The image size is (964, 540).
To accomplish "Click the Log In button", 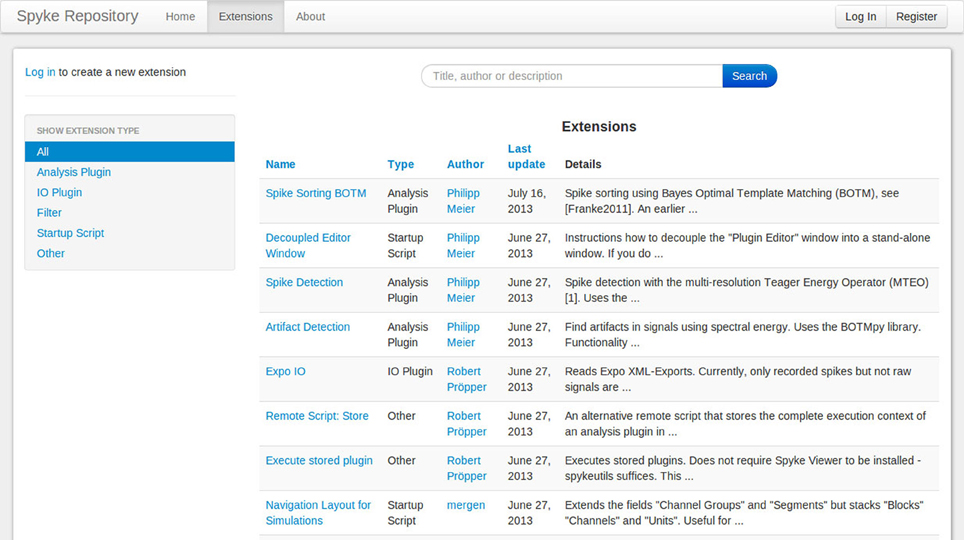I will click(x=861, y=17).
